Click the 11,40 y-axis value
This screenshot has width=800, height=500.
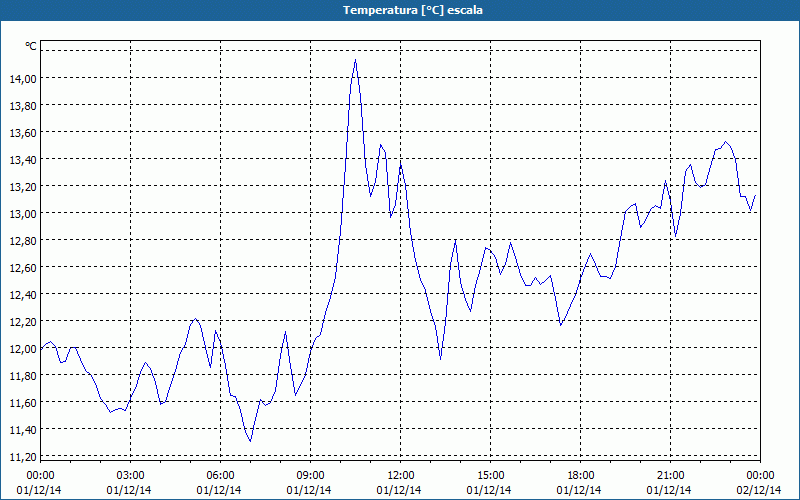pos(23,430)
